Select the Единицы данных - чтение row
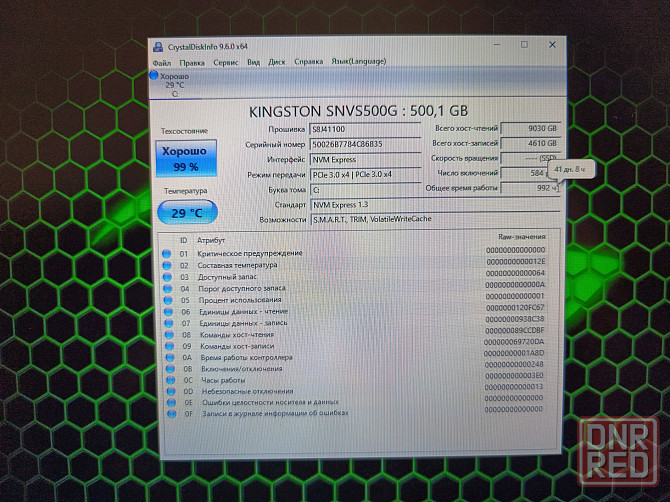The height and width of the screenshot is (502, 670). [354, 310]
